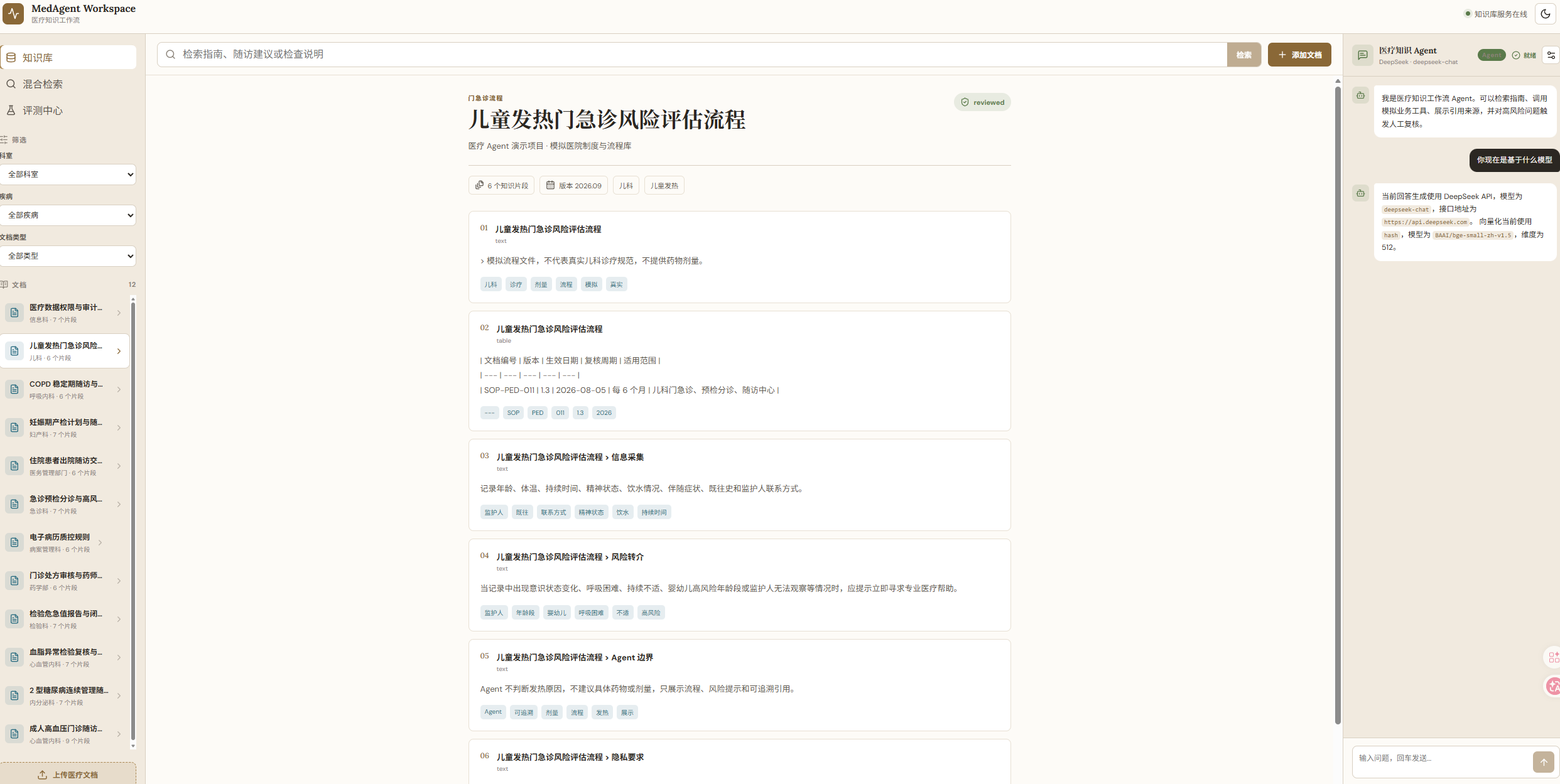The image size is (1560, 784).
Task: Click the upload icon in 上传医疗文档
Action: click(42, 775)
